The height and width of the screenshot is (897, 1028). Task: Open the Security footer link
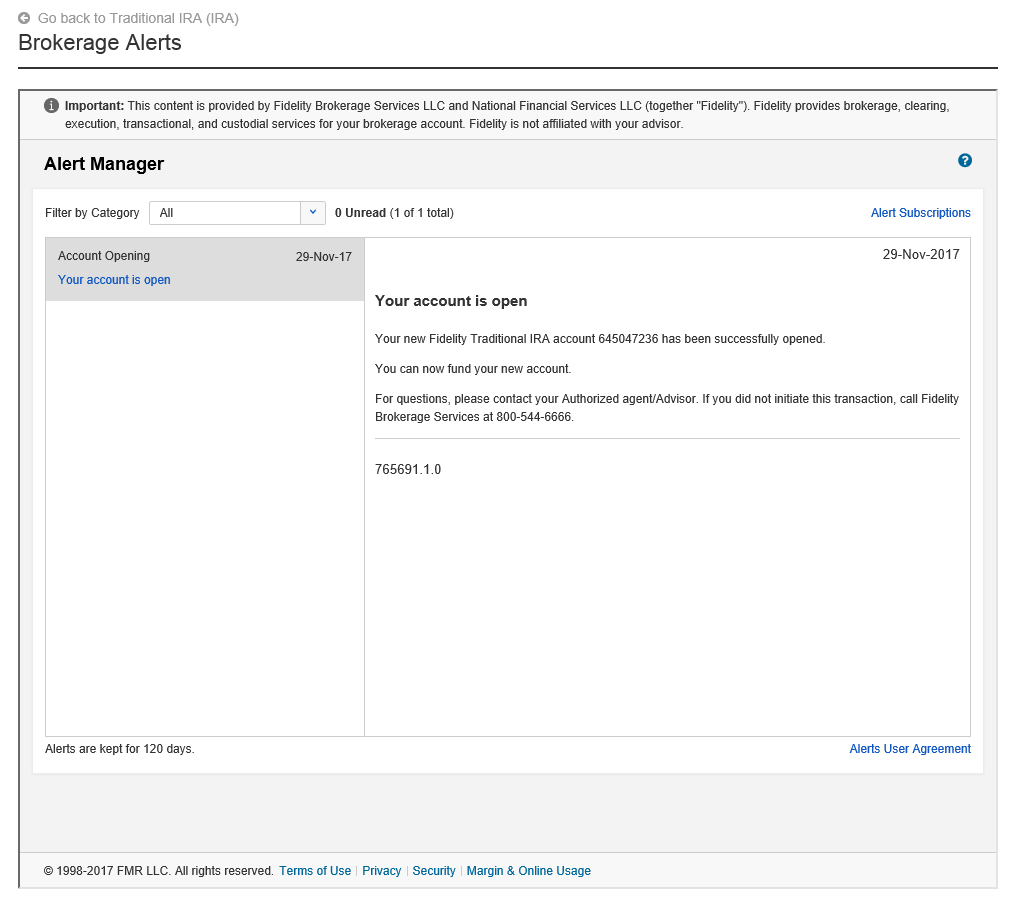pyautogui.click(x=434, y=871)
